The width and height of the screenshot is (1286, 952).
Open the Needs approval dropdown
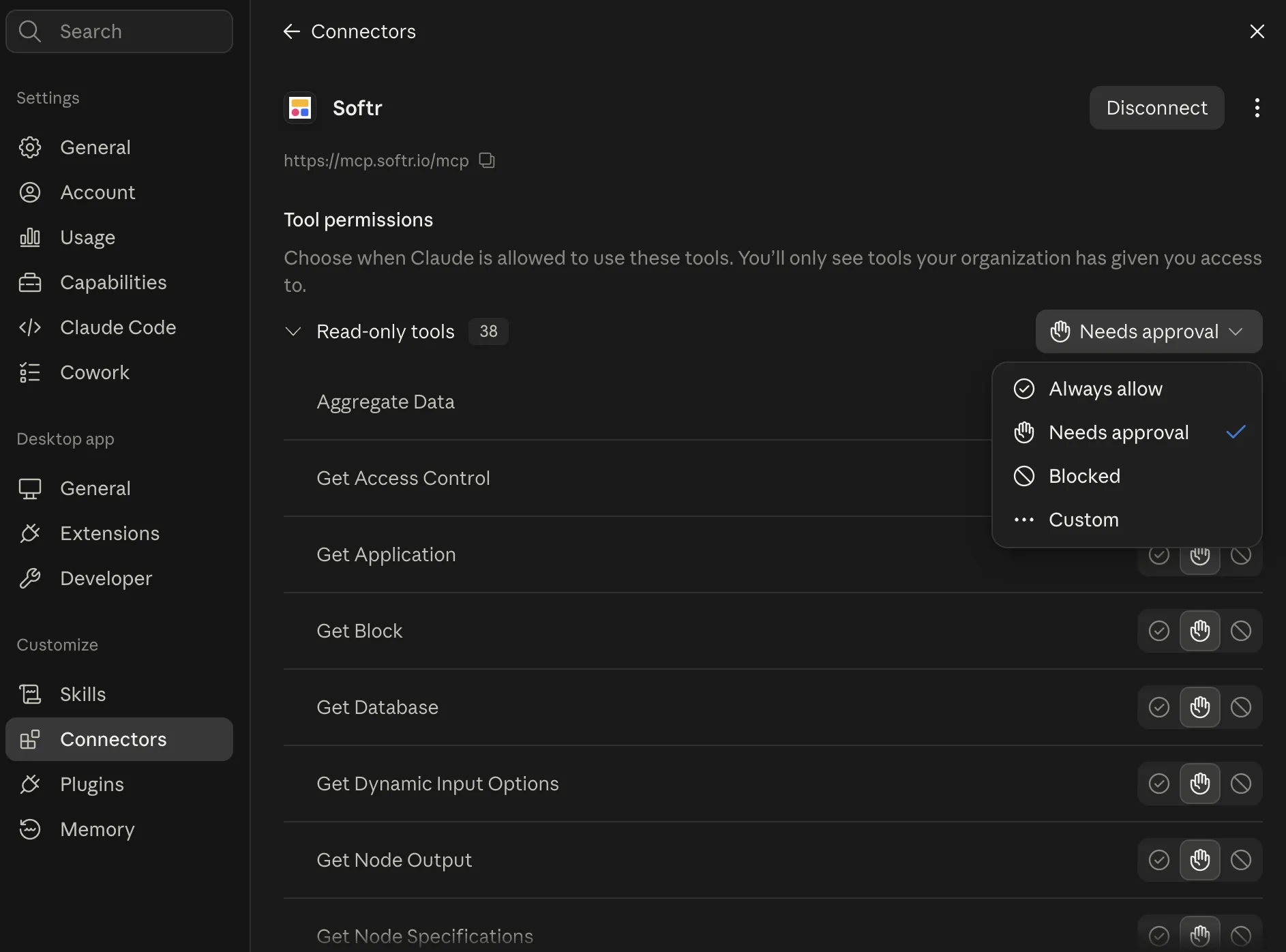point(1149,331)
